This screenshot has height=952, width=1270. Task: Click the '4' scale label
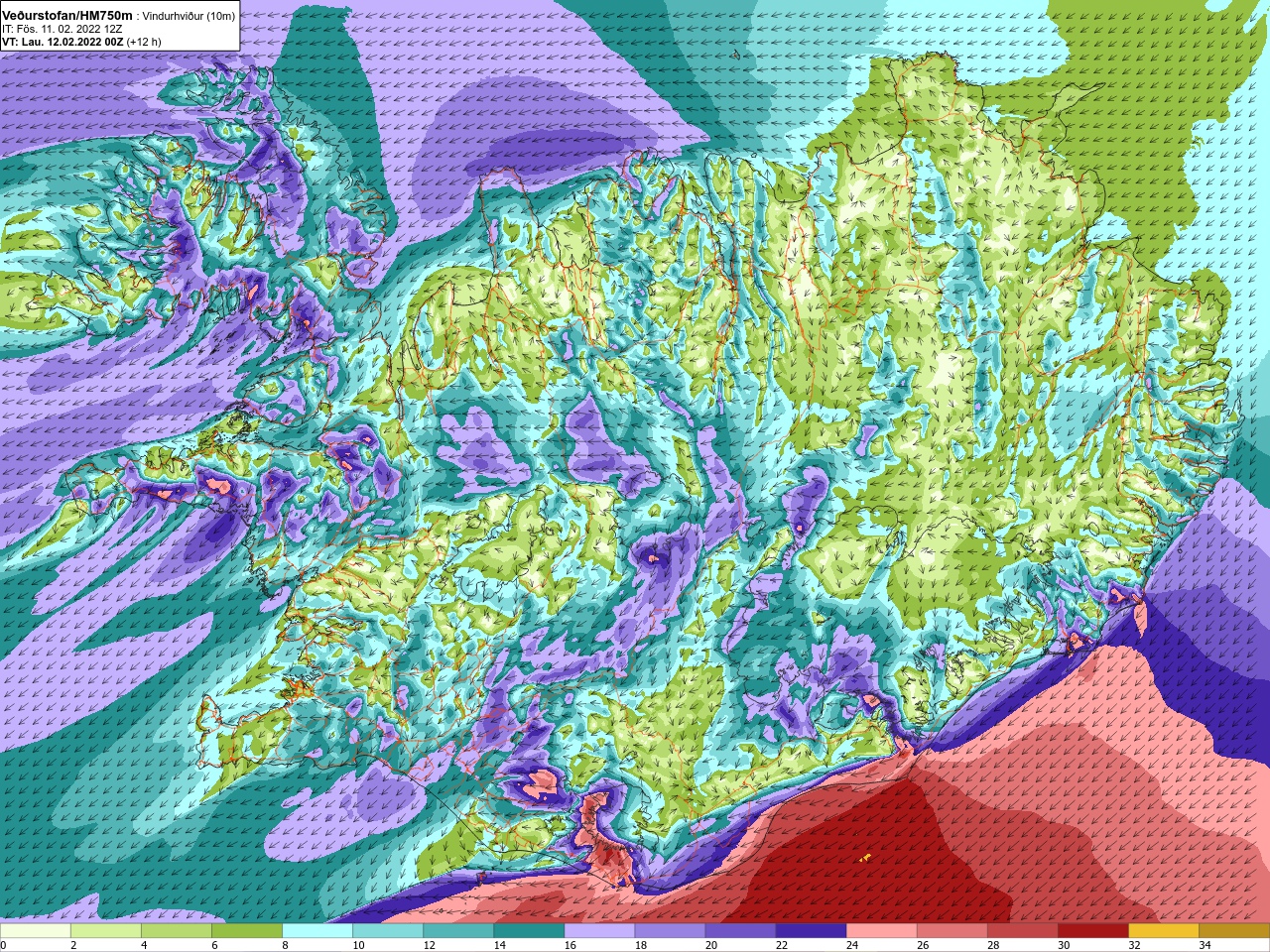[144, 945]
